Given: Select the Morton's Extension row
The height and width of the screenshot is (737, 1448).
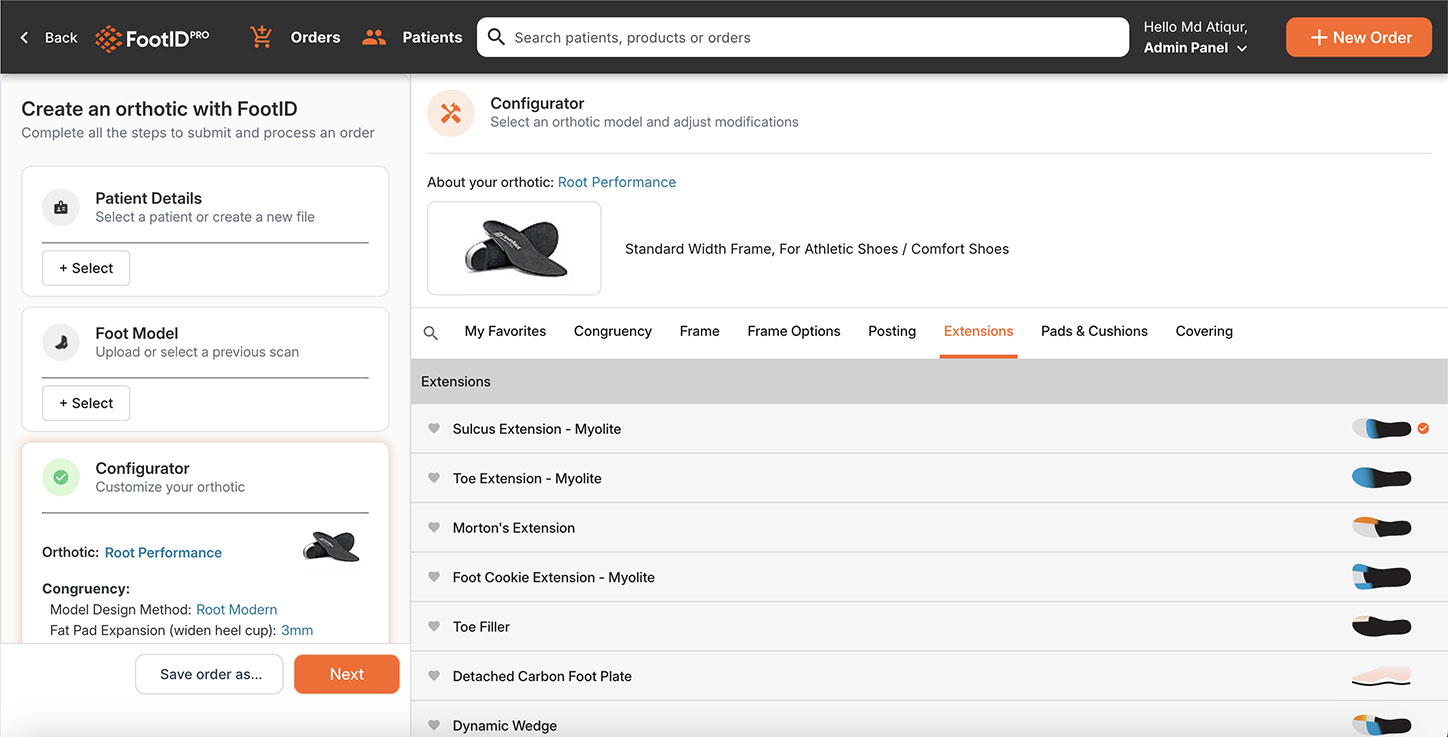Looking at the screenshot, I should pos(929,527).
